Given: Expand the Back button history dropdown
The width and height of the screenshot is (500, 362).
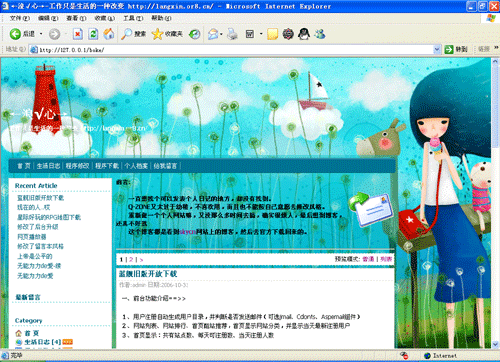Looking at the screenshot, I should (41, 34).
